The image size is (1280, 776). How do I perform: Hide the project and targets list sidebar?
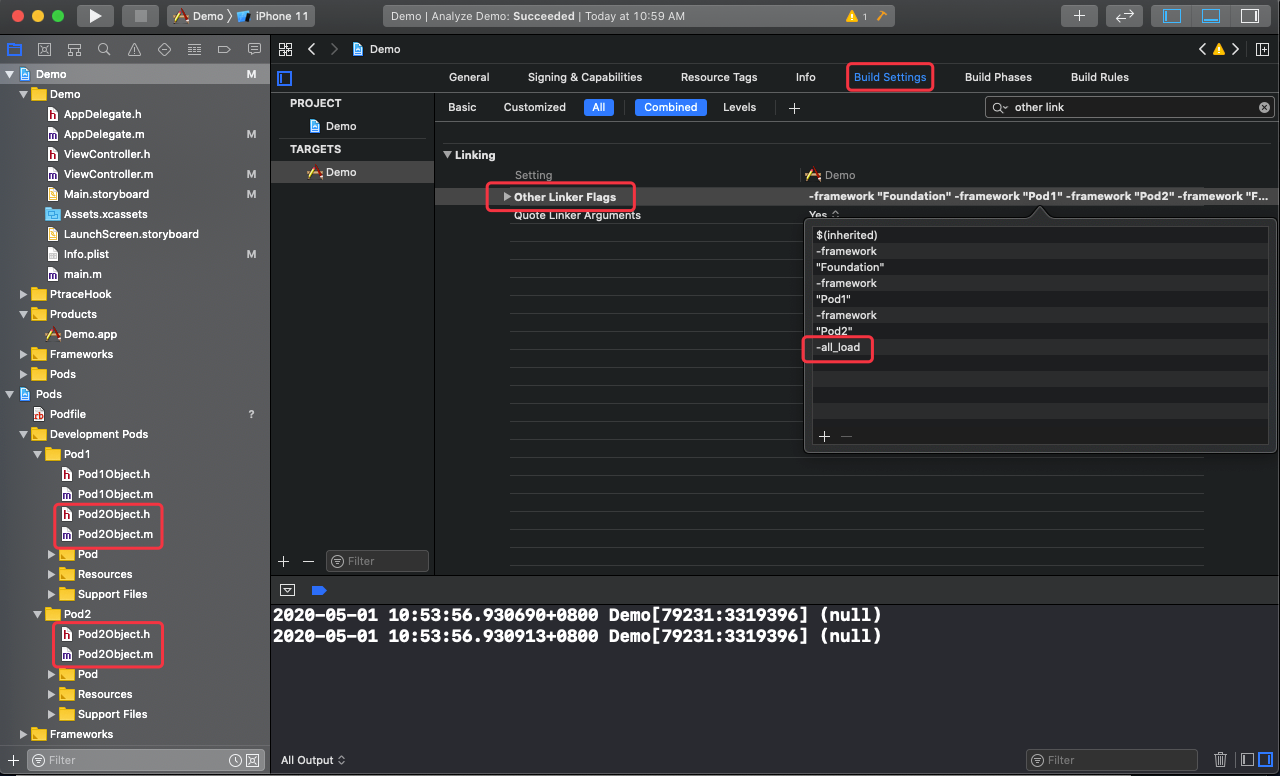point(285,78)
